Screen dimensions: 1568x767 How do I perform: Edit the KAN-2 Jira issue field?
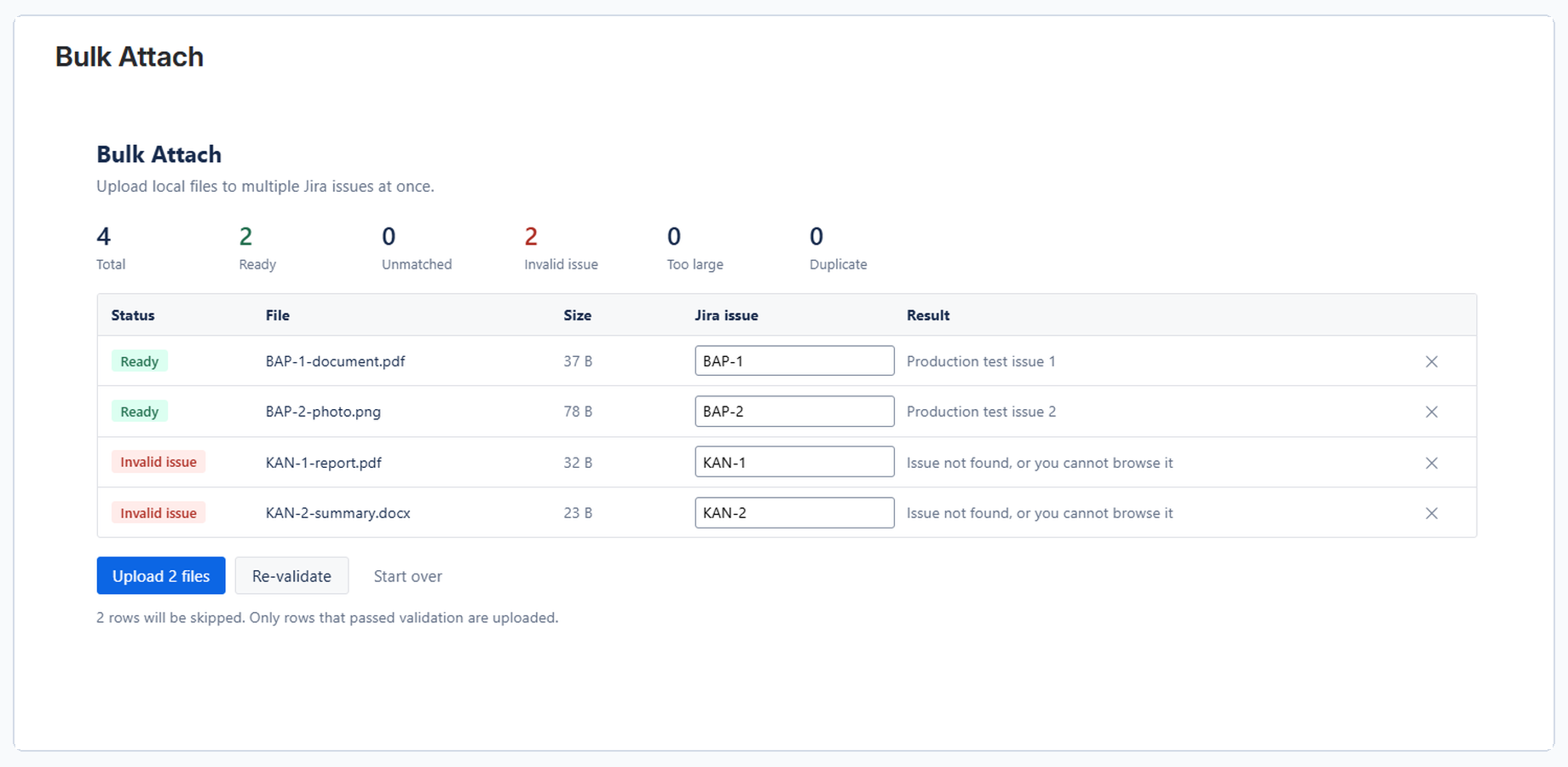(x=794, y=512)
